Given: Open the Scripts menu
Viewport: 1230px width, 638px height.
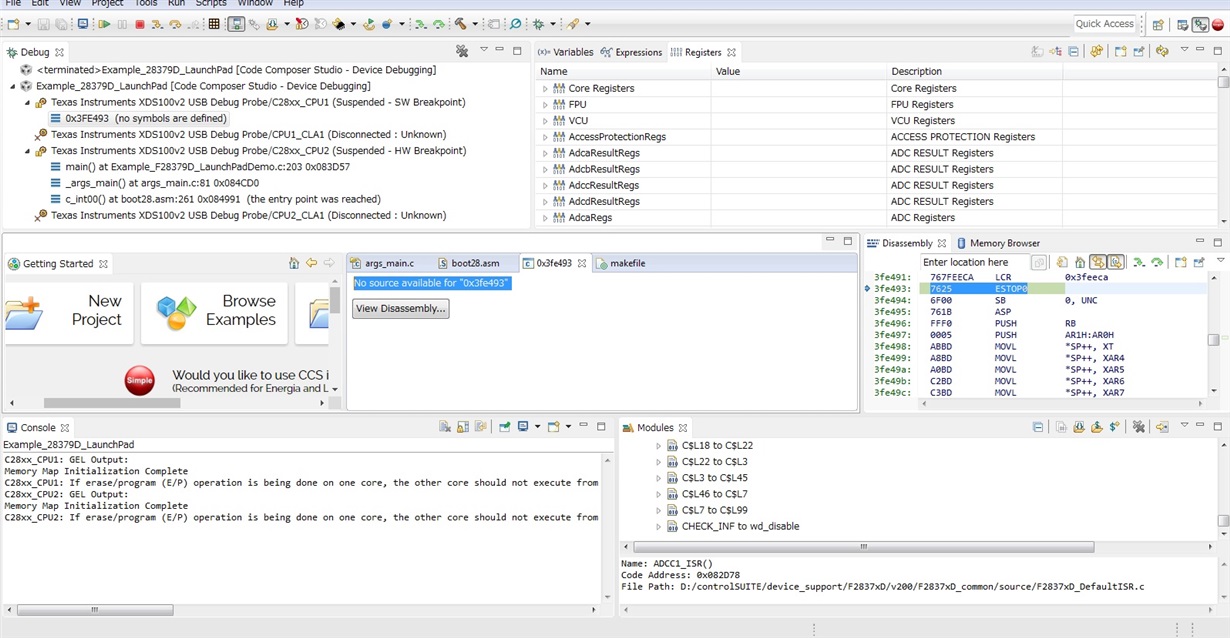Looking at the screenshot, I should [x=211, y=4].
